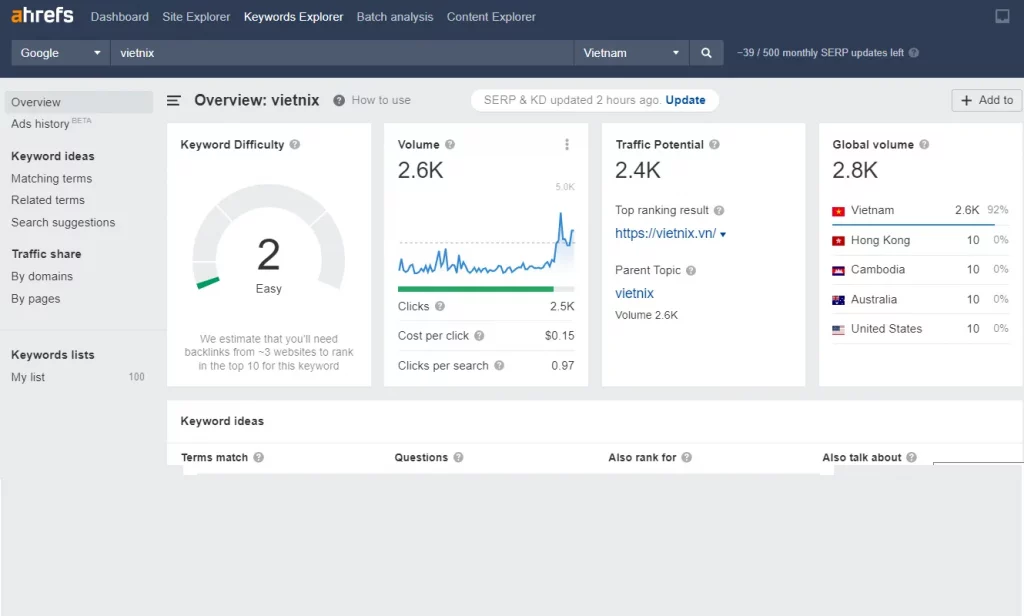This screenshot has width=1024, height=616.
Task: Click the United States flag icon
Action: click(x=838, y=330)
